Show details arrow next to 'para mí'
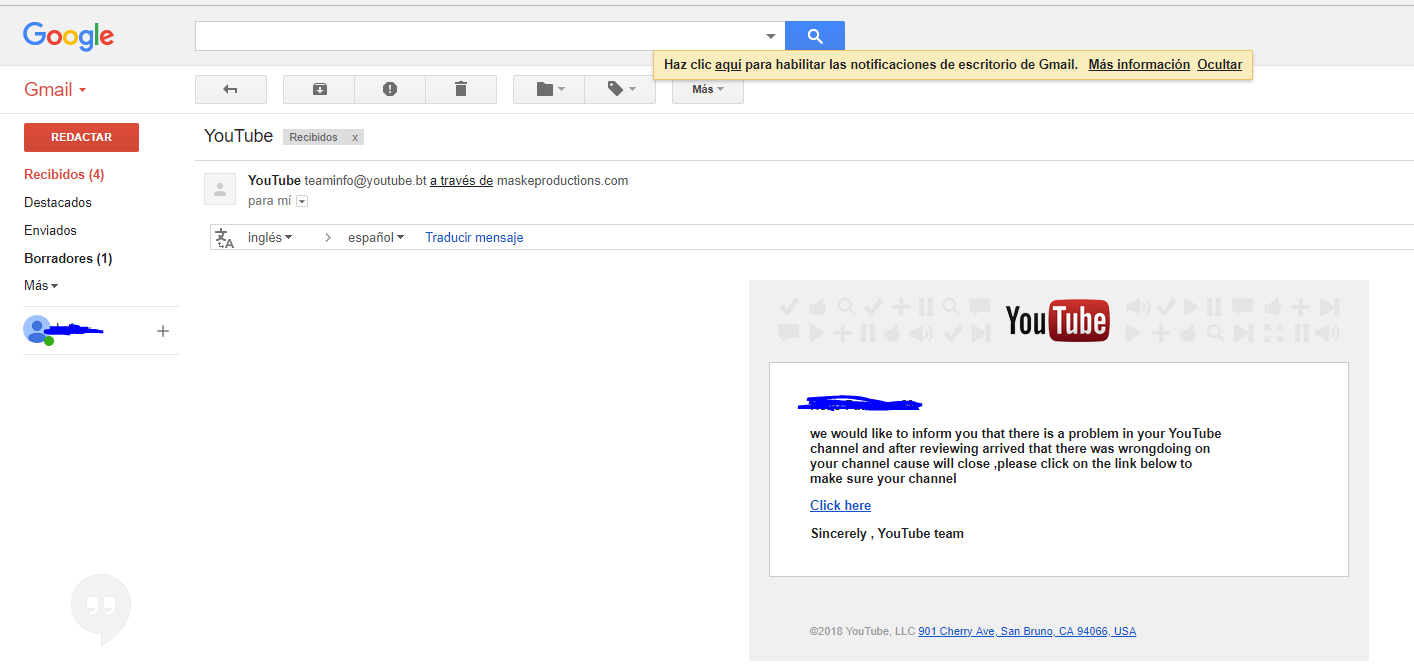The image size is (1414, 666). tap(302, 201)
